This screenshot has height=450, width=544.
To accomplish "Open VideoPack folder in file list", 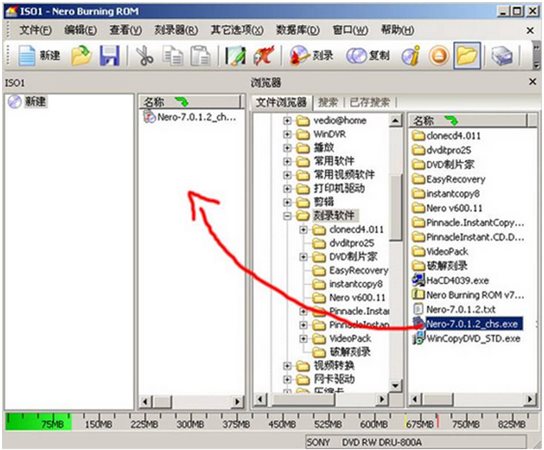I will click(447, 251).
